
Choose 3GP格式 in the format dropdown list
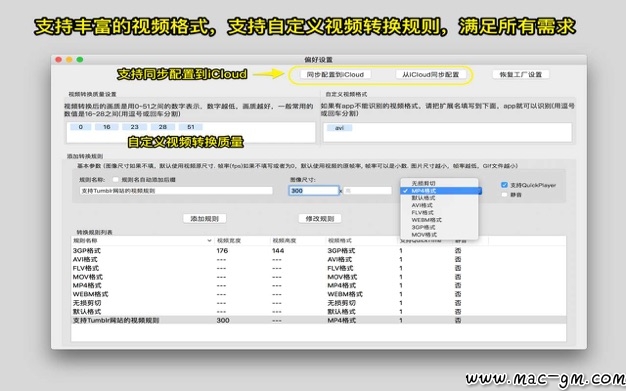439,227
